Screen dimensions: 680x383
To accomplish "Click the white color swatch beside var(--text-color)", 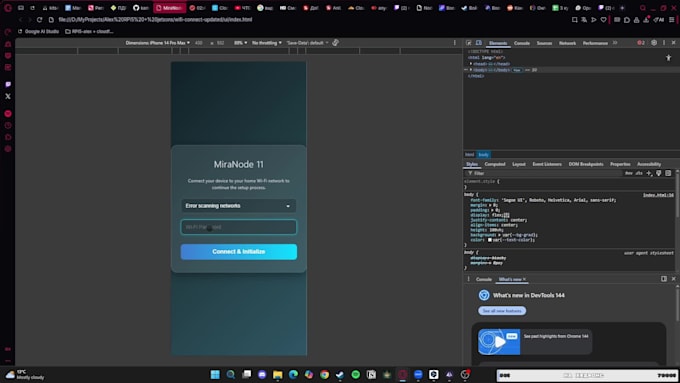I will 490,240.
